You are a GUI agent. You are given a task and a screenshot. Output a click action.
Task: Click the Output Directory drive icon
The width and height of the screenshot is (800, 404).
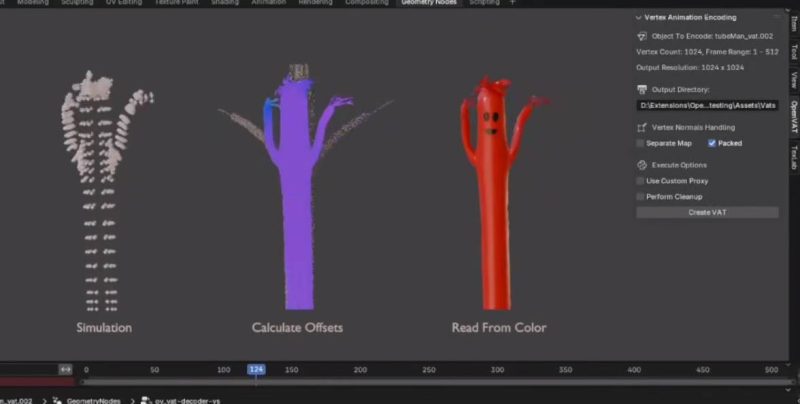(643, 90)
